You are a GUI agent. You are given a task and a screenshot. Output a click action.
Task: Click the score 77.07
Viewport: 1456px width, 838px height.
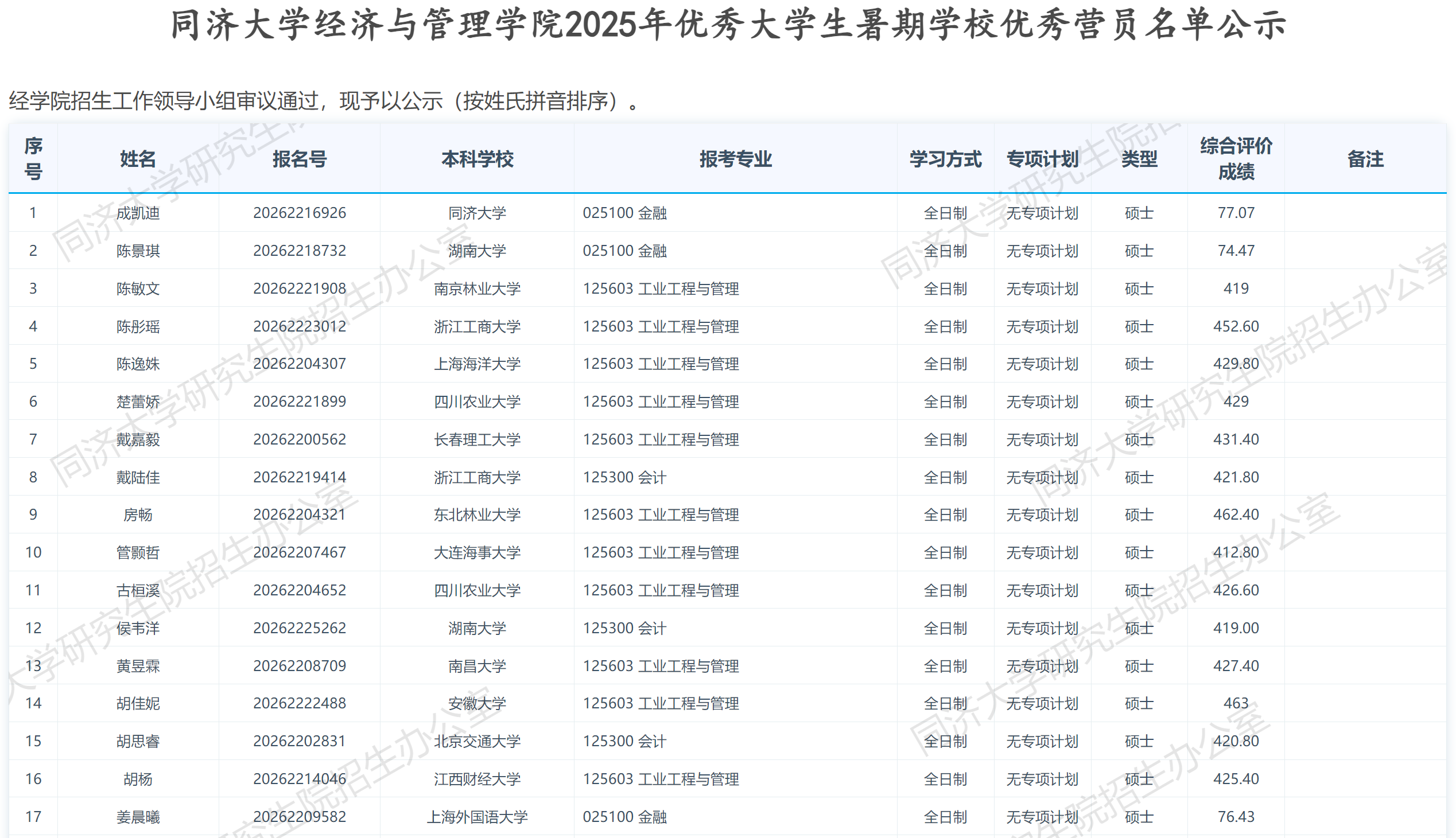pyautogui.click(x=1236, y=213)
